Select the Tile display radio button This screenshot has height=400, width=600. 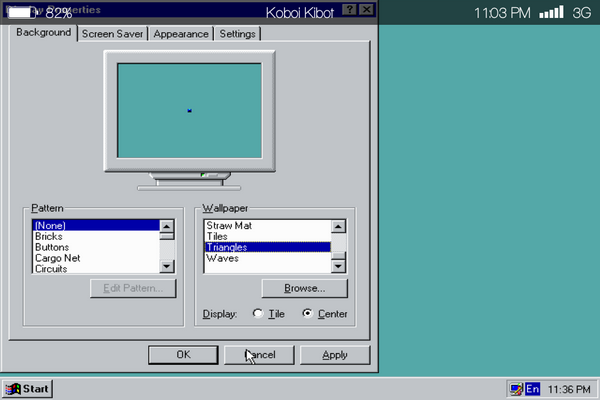[258, 313]
